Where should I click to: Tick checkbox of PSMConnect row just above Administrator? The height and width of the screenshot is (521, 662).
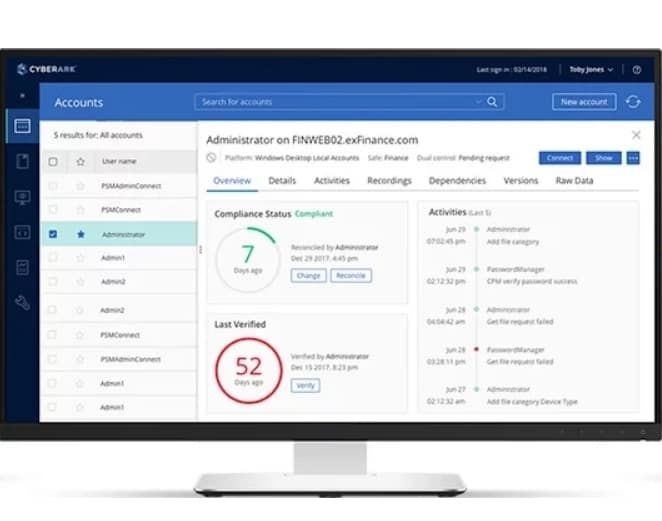coord(53,209)
